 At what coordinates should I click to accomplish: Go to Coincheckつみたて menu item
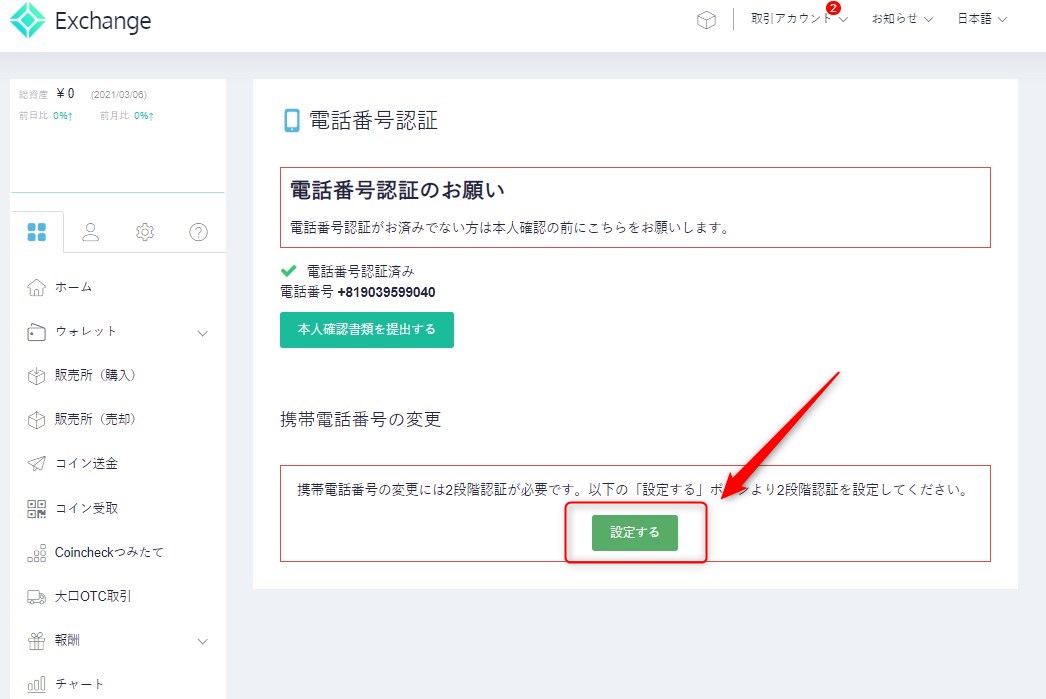click(x=109, y=552)
